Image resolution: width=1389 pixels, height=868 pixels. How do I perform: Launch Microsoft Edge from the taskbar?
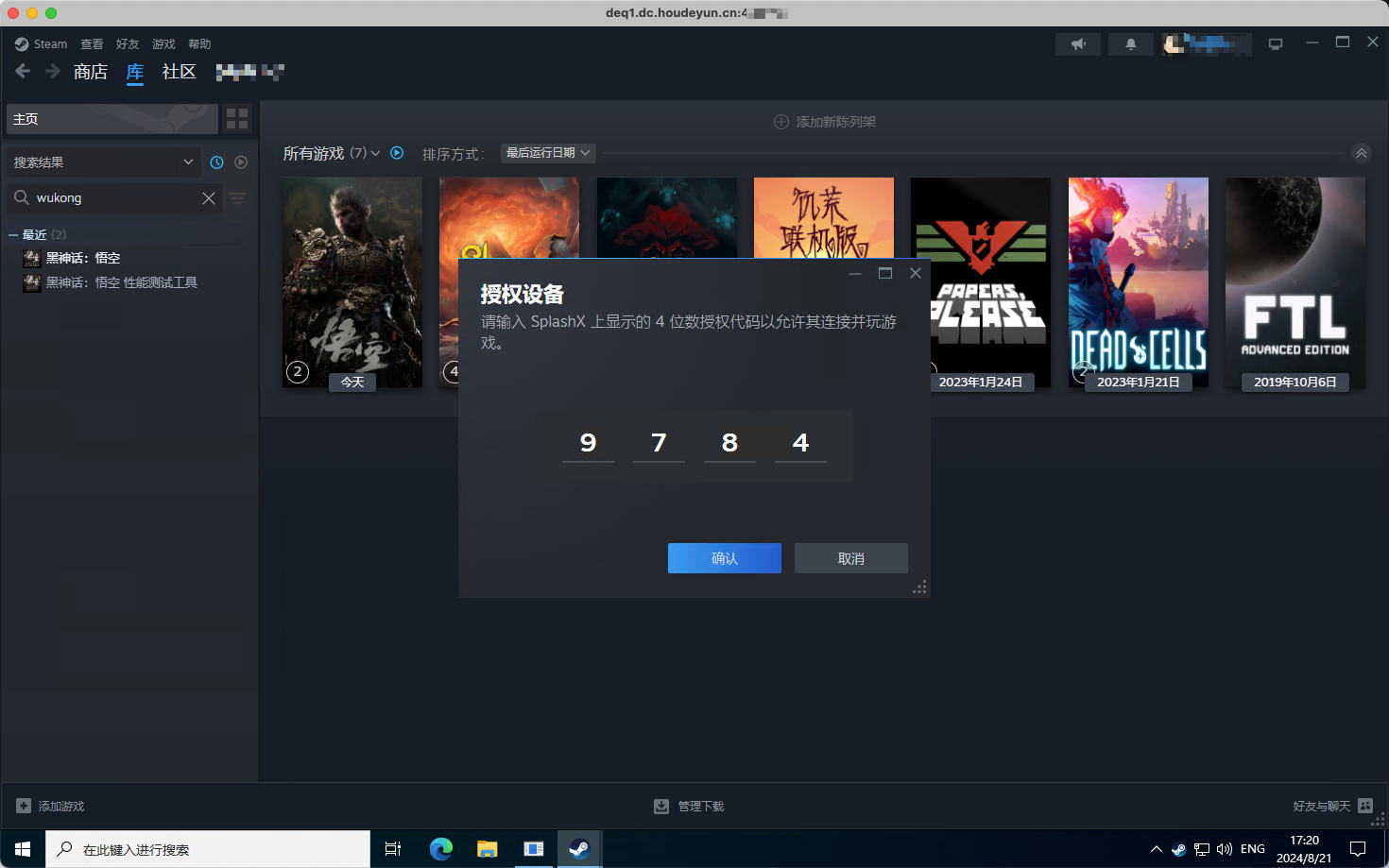(440, 849)
